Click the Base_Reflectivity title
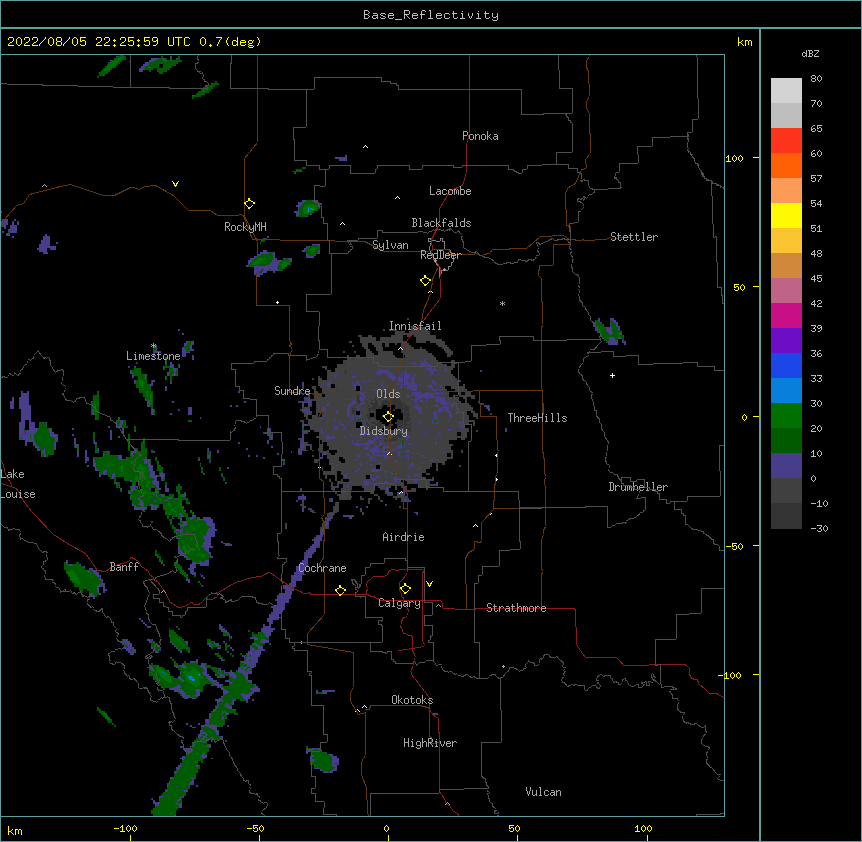 coord(431,15)
